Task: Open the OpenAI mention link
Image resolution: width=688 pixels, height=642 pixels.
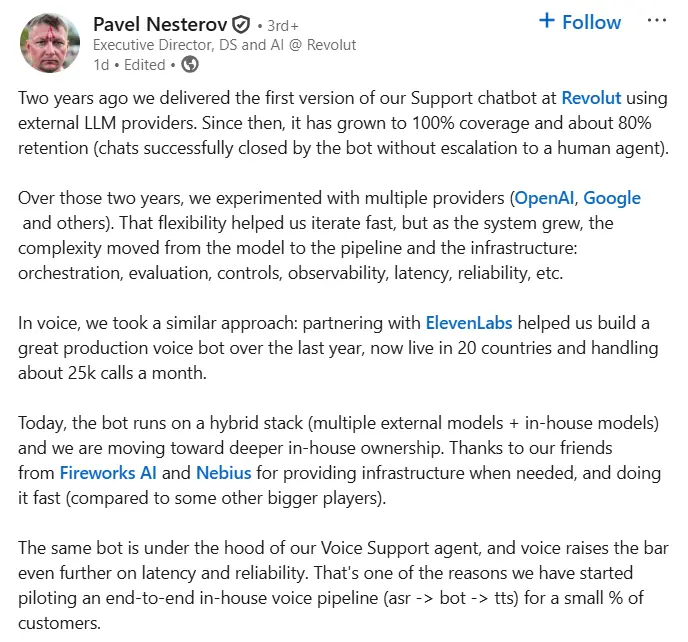Action: click(544, 198)
